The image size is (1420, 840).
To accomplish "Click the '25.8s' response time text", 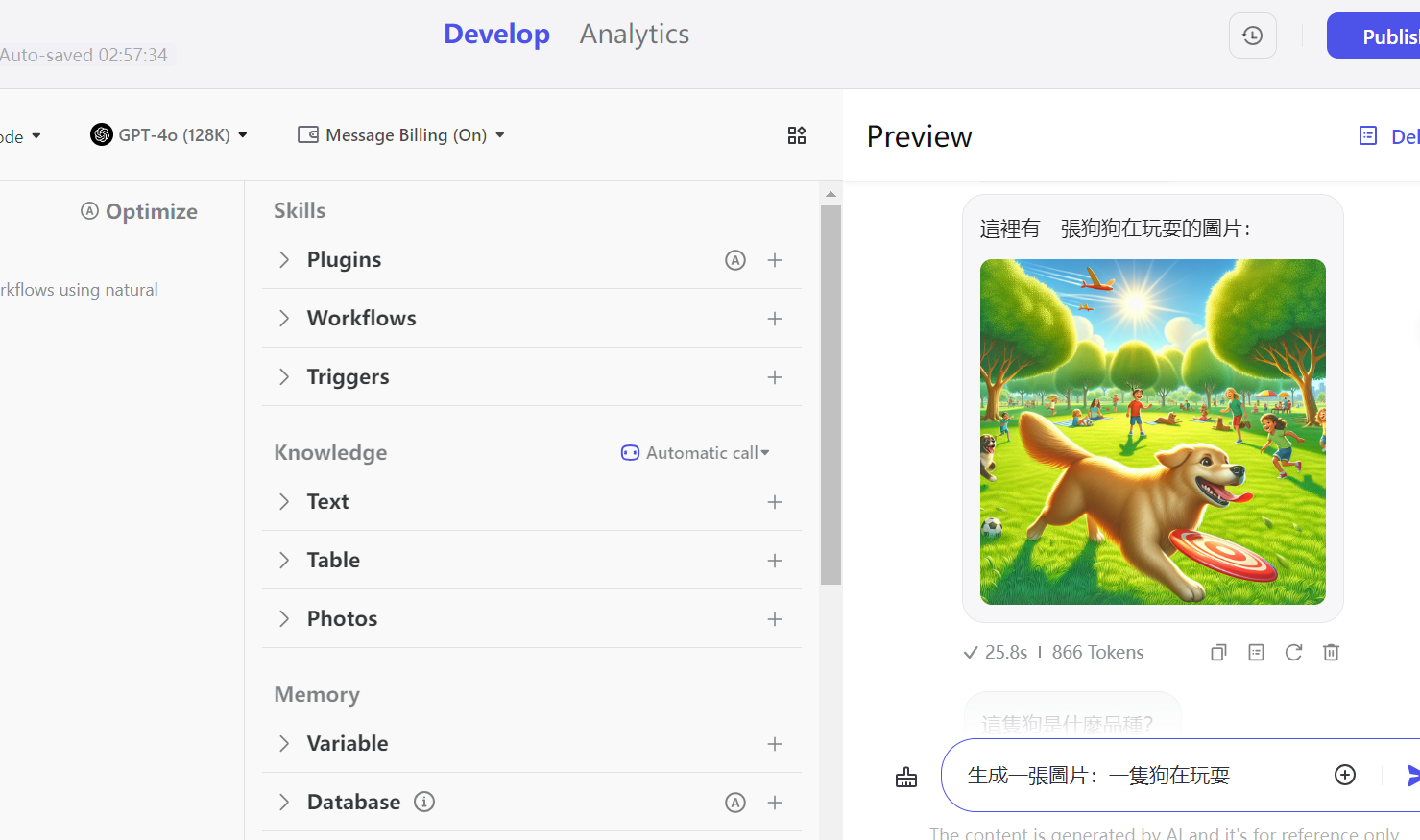I will coord(1006,653).
